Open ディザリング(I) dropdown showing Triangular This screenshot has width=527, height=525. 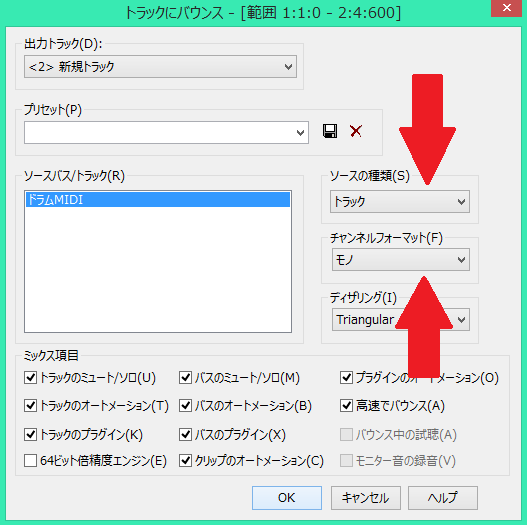coord(401,320)
